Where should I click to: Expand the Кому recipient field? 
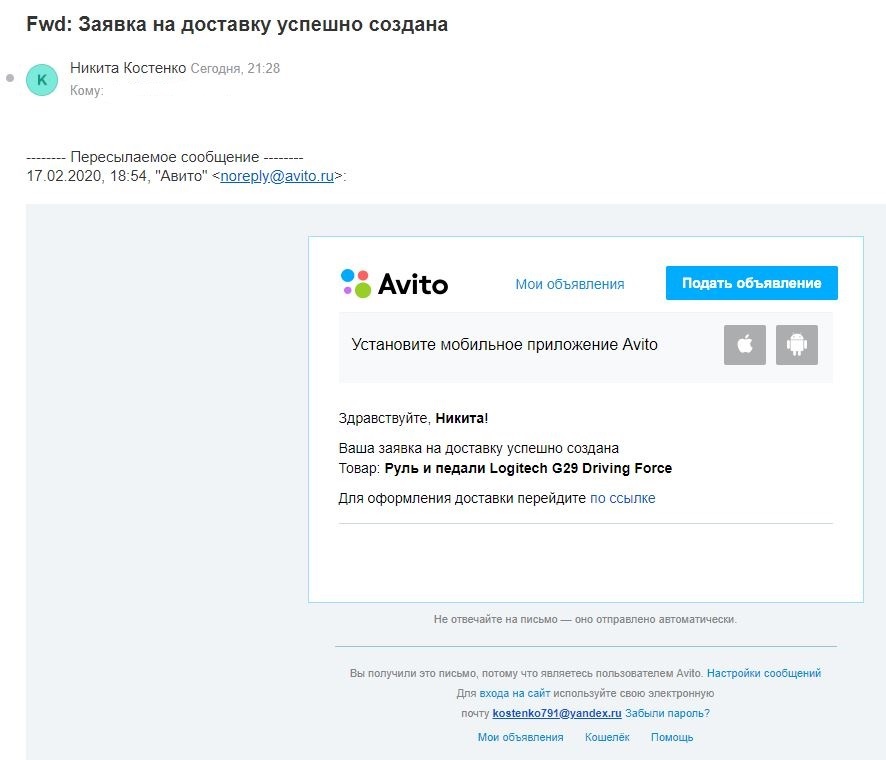tap(87, 91)
